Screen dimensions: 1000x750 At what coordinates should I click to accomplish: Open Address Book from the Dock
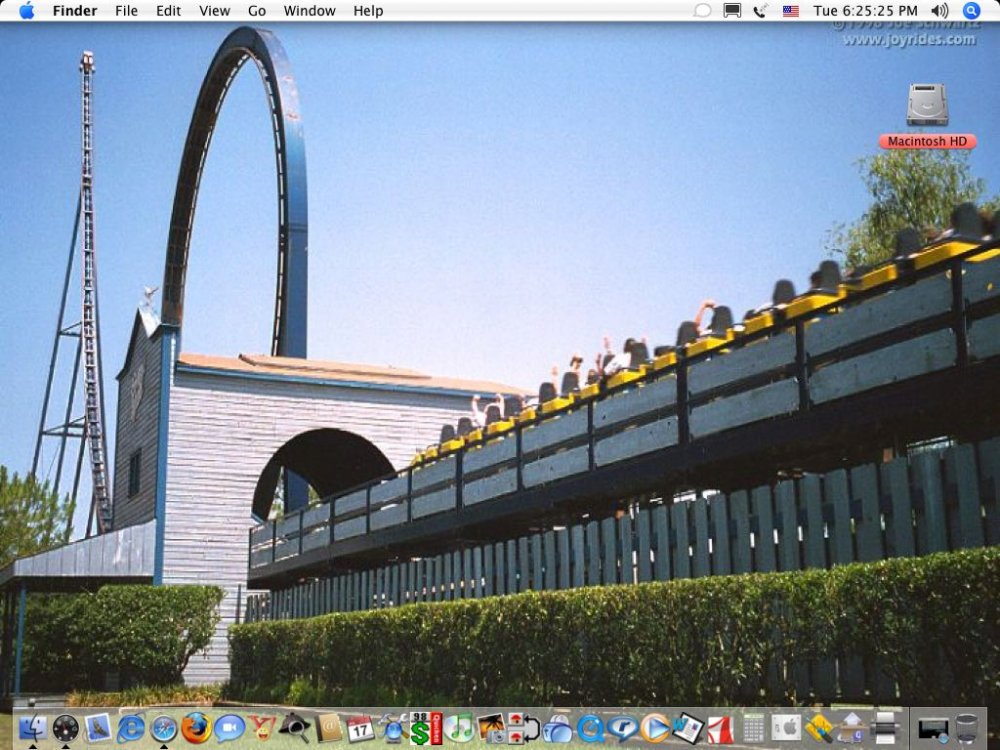click(328, 727)
